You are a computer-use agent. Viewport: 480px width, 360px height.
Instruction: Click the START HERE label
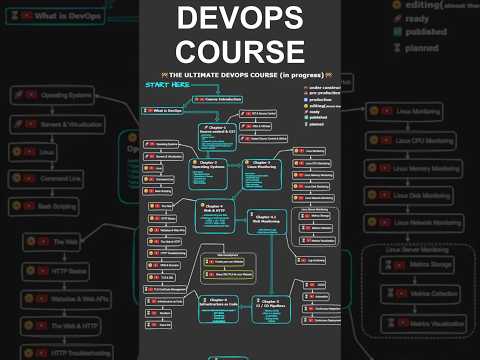(167, 85)
